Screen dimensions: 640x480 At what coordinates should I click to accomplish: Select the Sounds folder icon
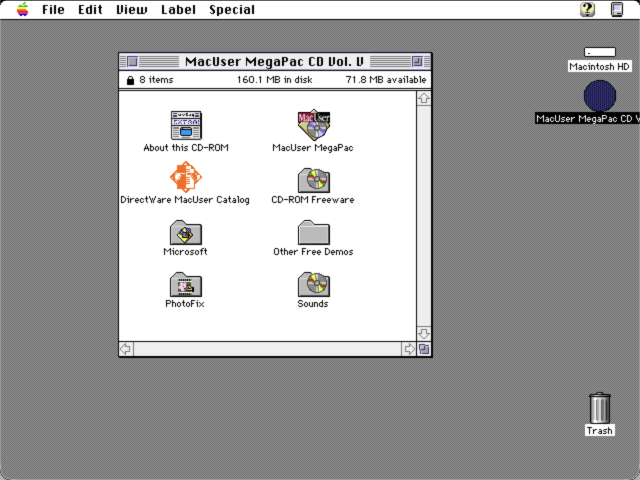pyautogui.click(x=313, y=284)
